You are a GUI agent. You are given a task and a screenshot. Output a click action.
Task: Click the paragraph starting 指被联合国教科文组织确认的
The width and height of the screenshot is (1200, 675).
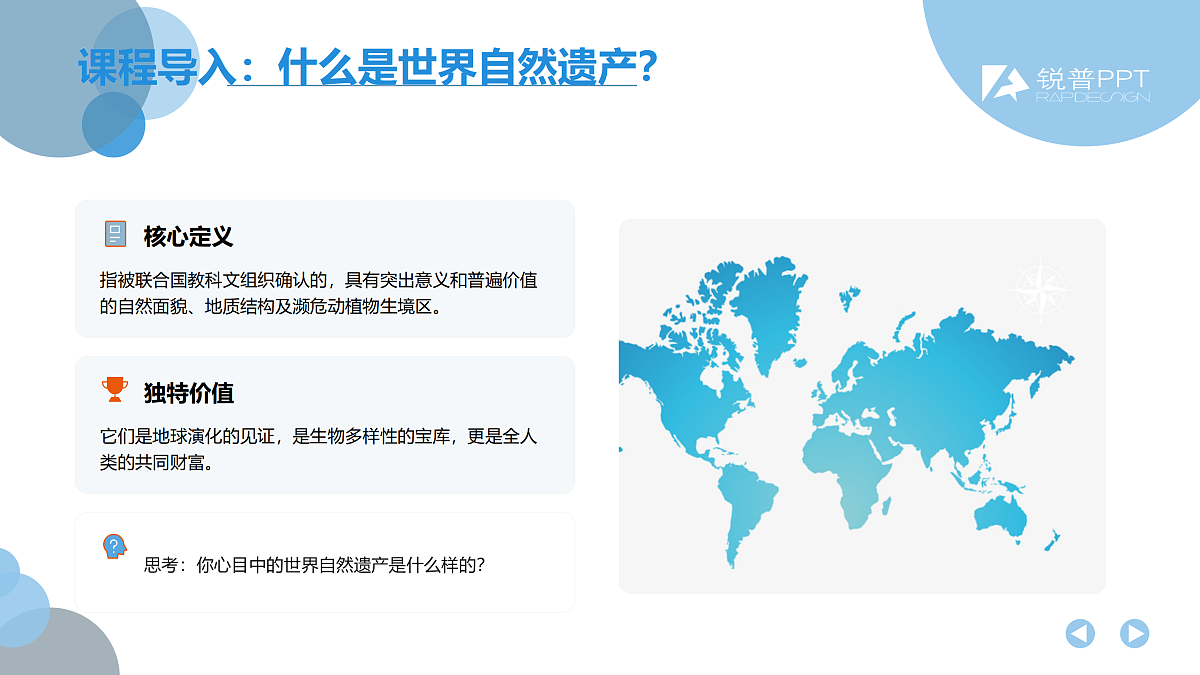[318, 293]
